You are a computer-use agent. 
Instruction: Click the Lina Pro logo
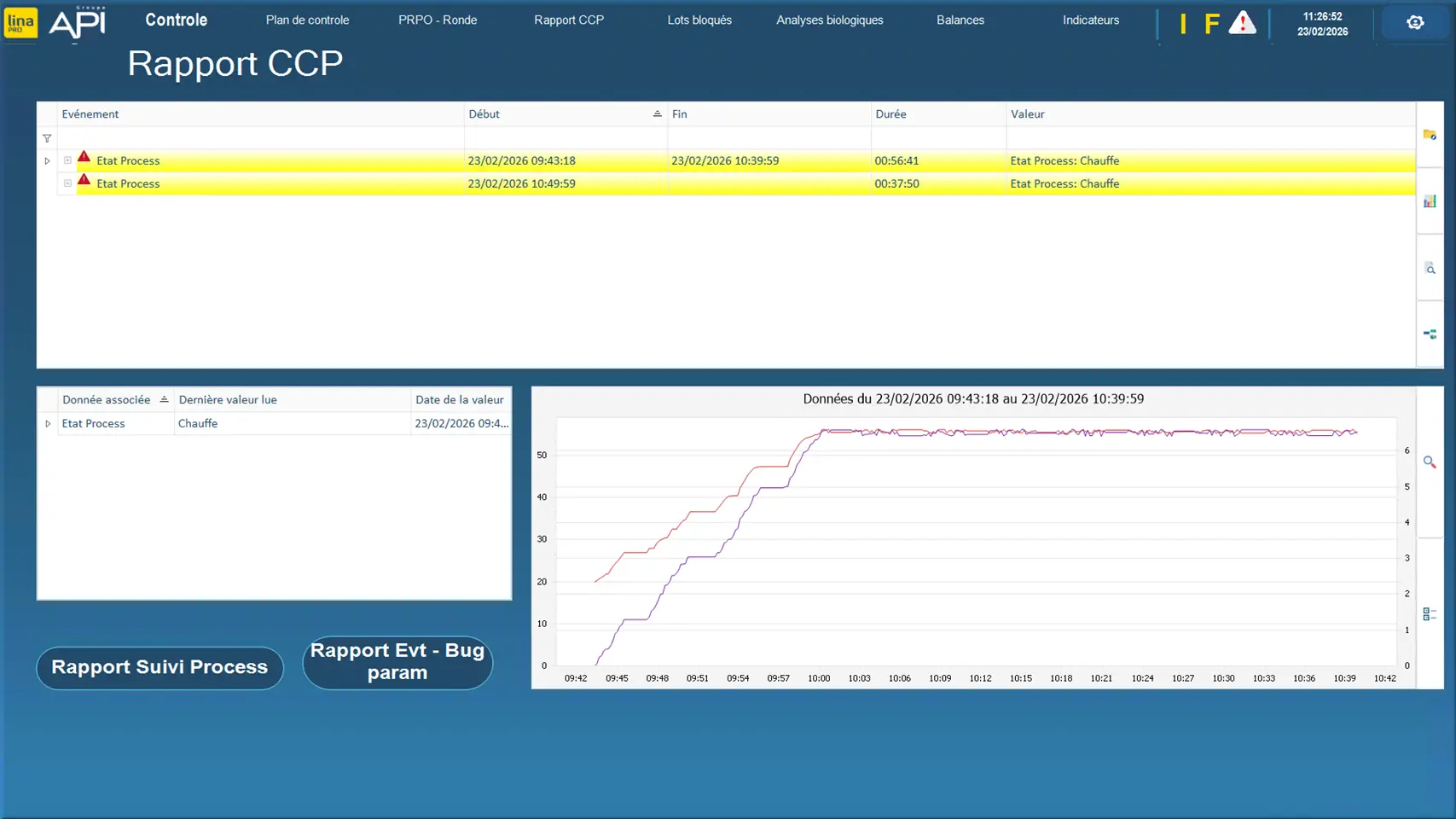(x=20, y=22)
